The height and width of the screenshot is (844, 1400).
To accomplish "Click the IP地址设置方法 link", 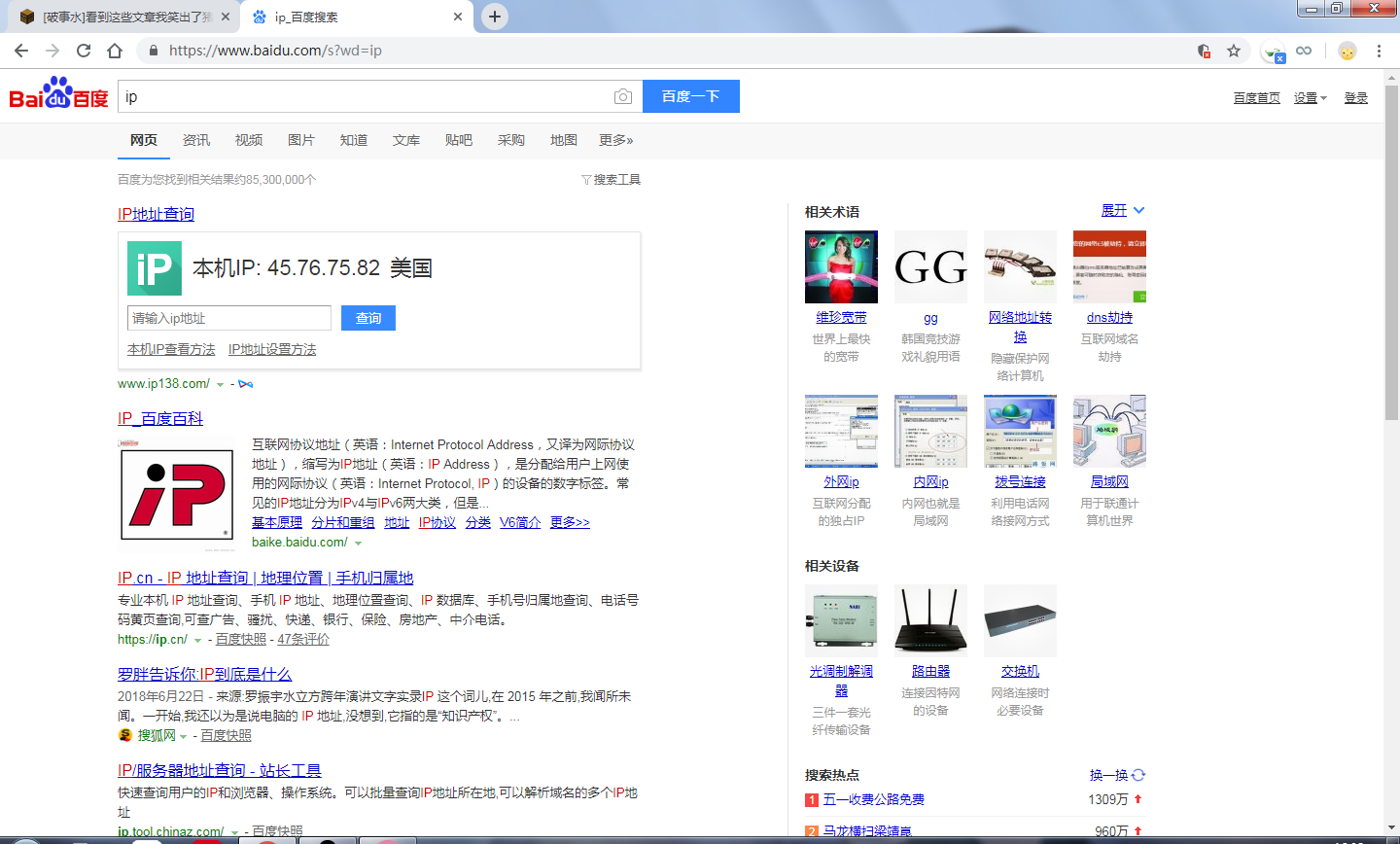I will (272, 349).
